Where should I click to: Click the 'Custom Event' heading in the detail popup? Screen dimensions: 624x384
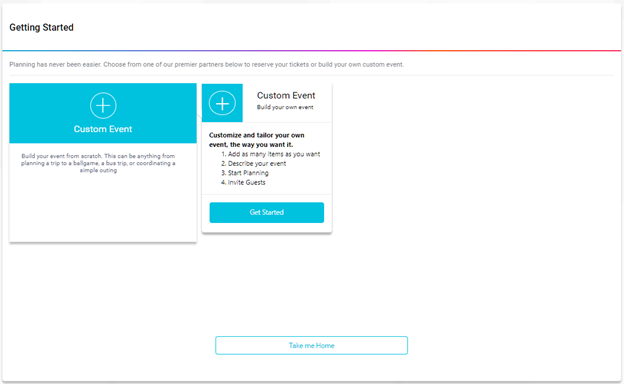(286, 96)
